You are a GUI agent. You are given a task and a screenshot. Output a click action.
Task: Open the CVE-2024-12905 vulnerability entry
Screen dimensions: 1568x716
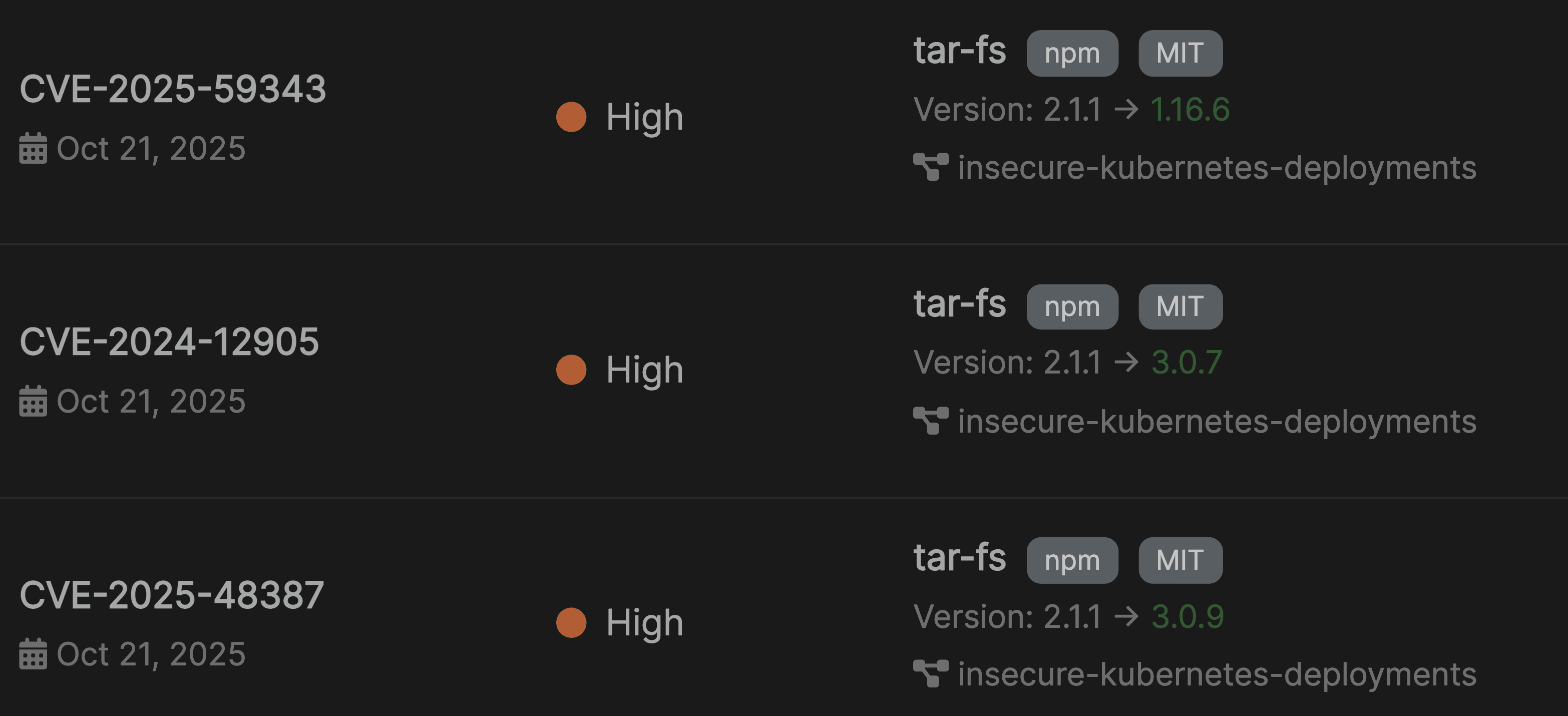pyautogui.click(x=169, y=341)
